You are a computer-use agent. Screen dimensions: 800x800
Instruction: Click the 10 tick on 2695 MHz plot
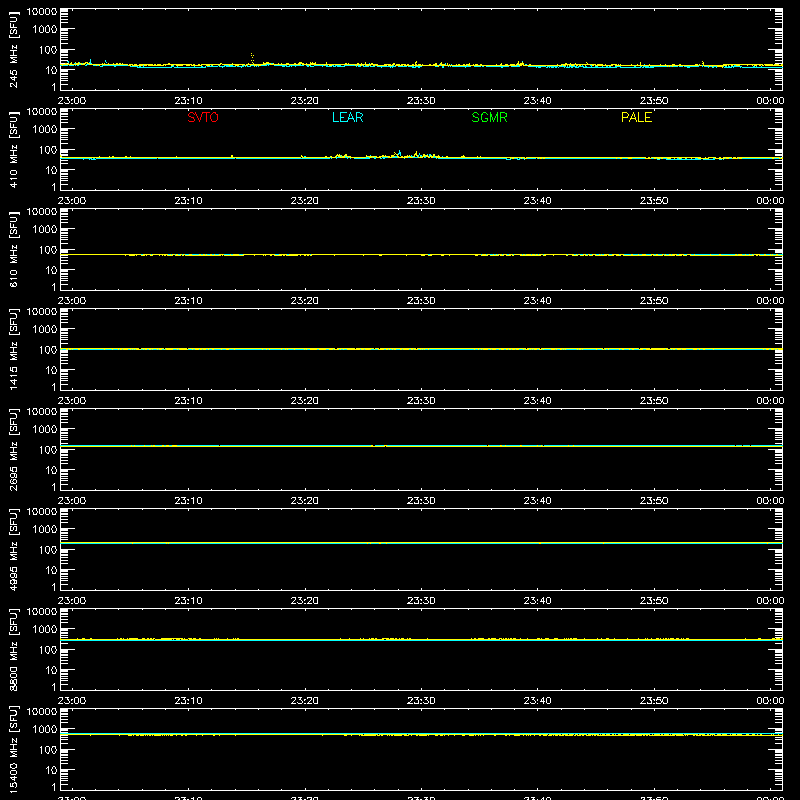pyautogui.click(x=52, y=470)
